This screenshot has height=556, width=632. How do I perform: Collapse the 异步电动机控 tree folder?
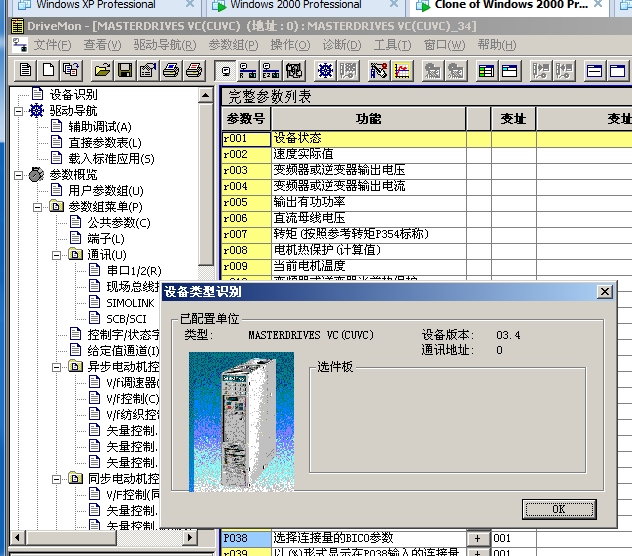click(57, 367)
